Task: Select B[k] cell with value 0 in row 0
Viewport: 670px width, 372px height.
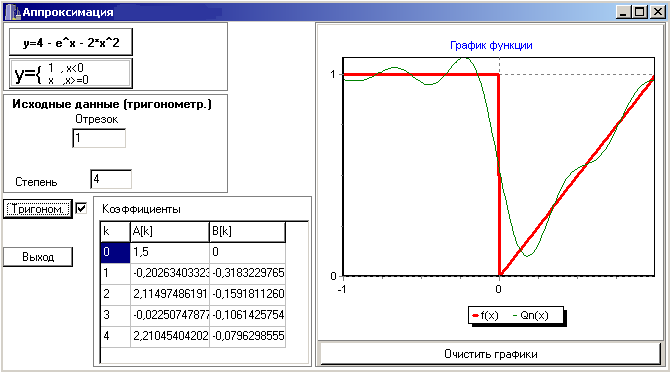Action: [247, 252]
